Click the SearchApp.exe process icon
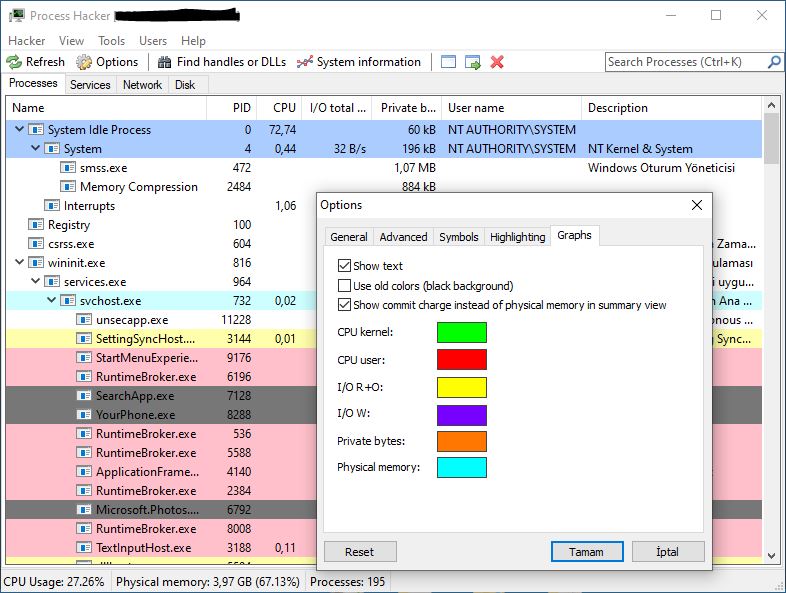 pos(84,396)
